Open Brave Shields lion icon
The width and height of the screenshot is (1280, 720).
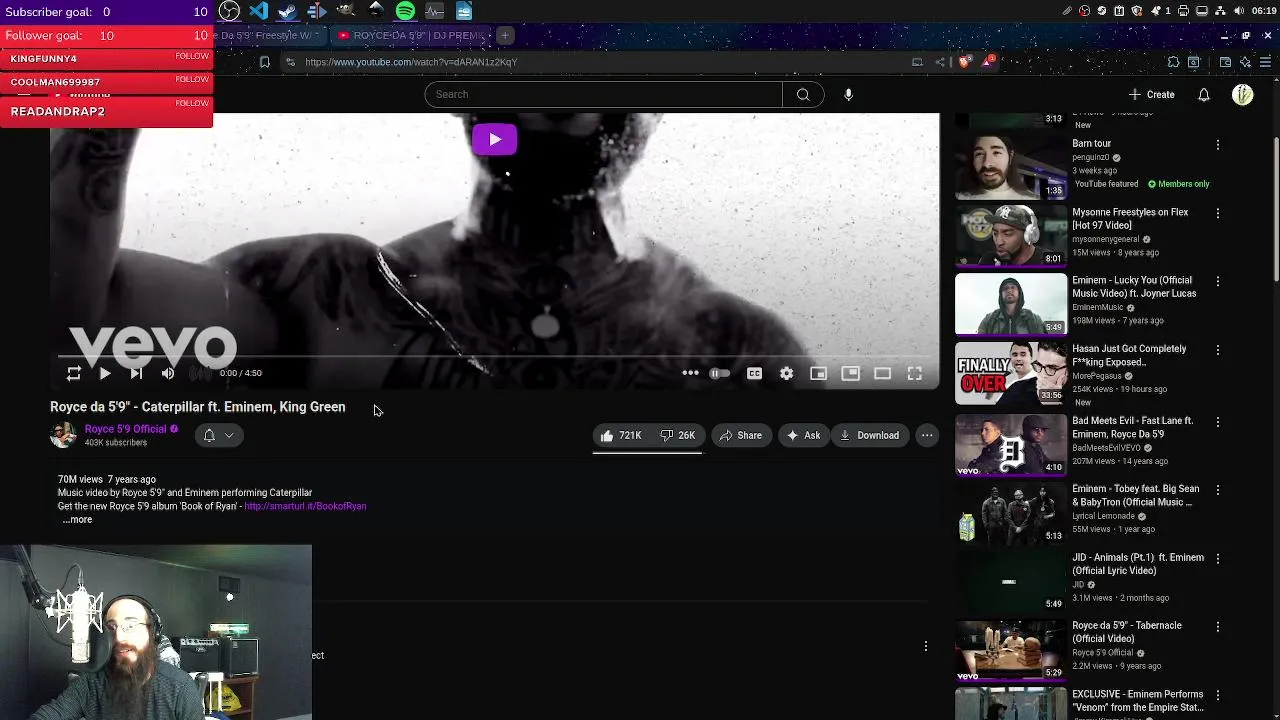pyautogui.click(x=964, y=62)
